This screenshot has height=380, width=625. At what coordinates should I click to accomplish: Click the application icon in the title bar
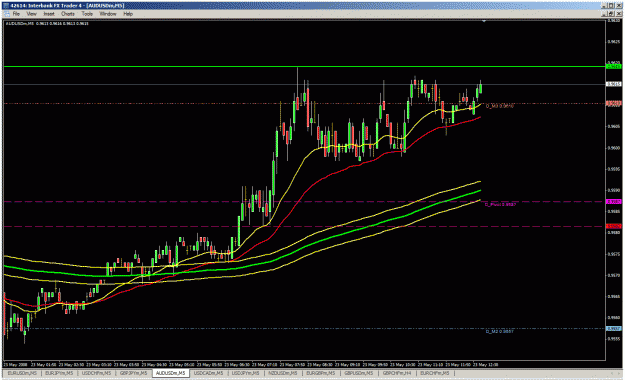[6, 6]
